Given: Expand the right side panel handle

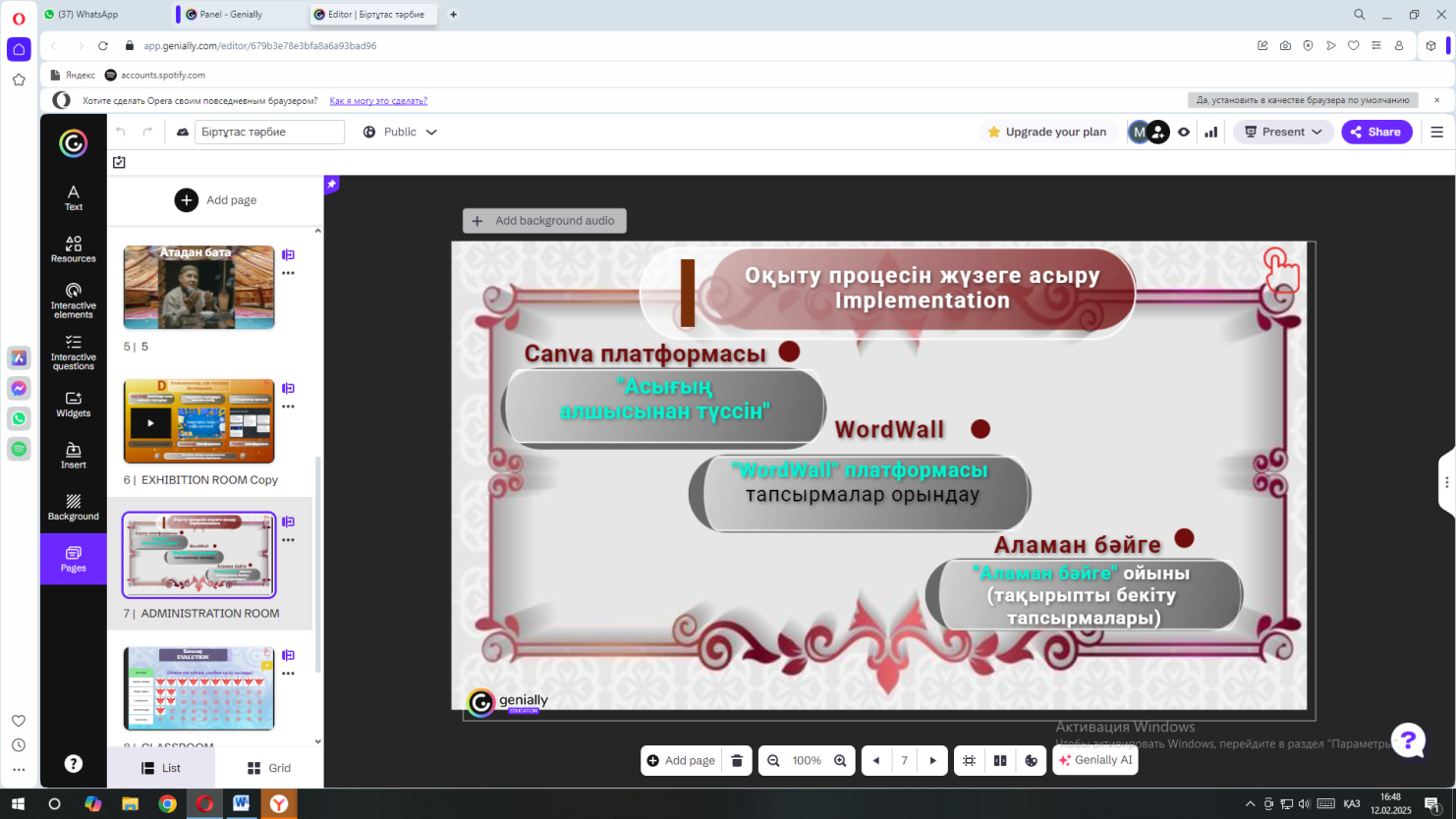Looking at the screenshot, I should 1446,482.
